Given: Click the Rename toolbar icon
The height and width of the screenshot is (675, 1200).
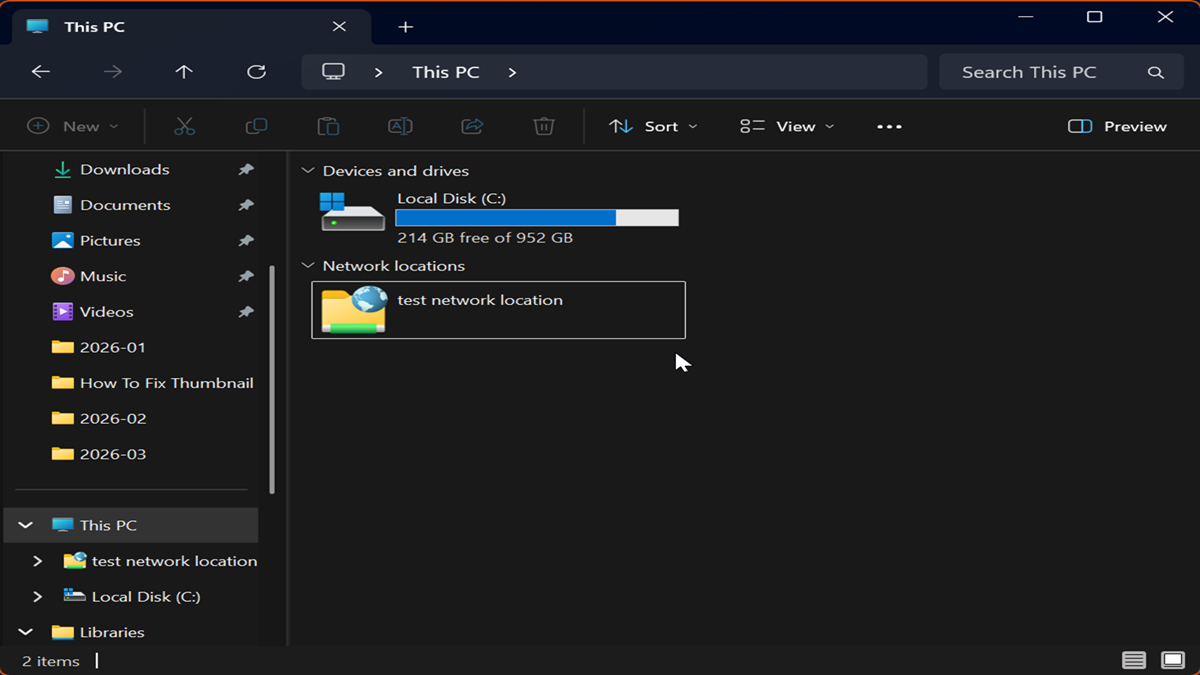Looking at the screenshot, I should coord(400,126).
